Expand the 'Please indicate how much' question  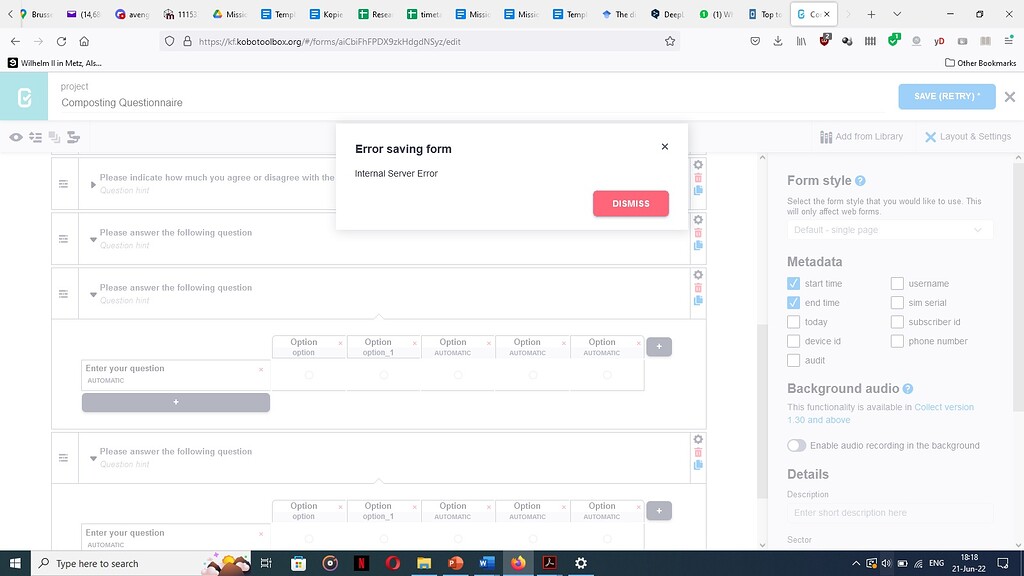93,184
